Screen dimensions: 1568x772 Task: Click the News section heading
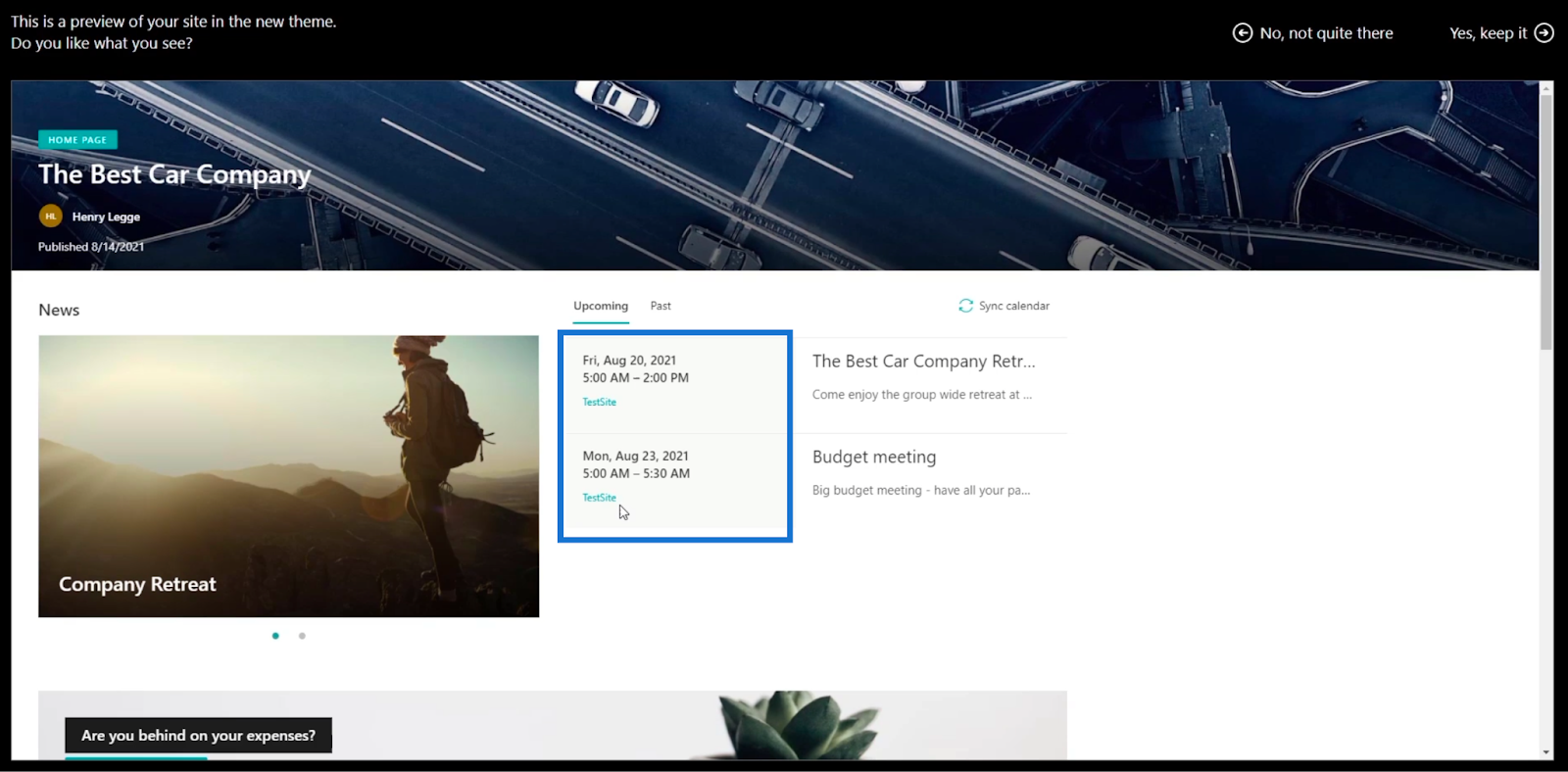coord(59,310)
